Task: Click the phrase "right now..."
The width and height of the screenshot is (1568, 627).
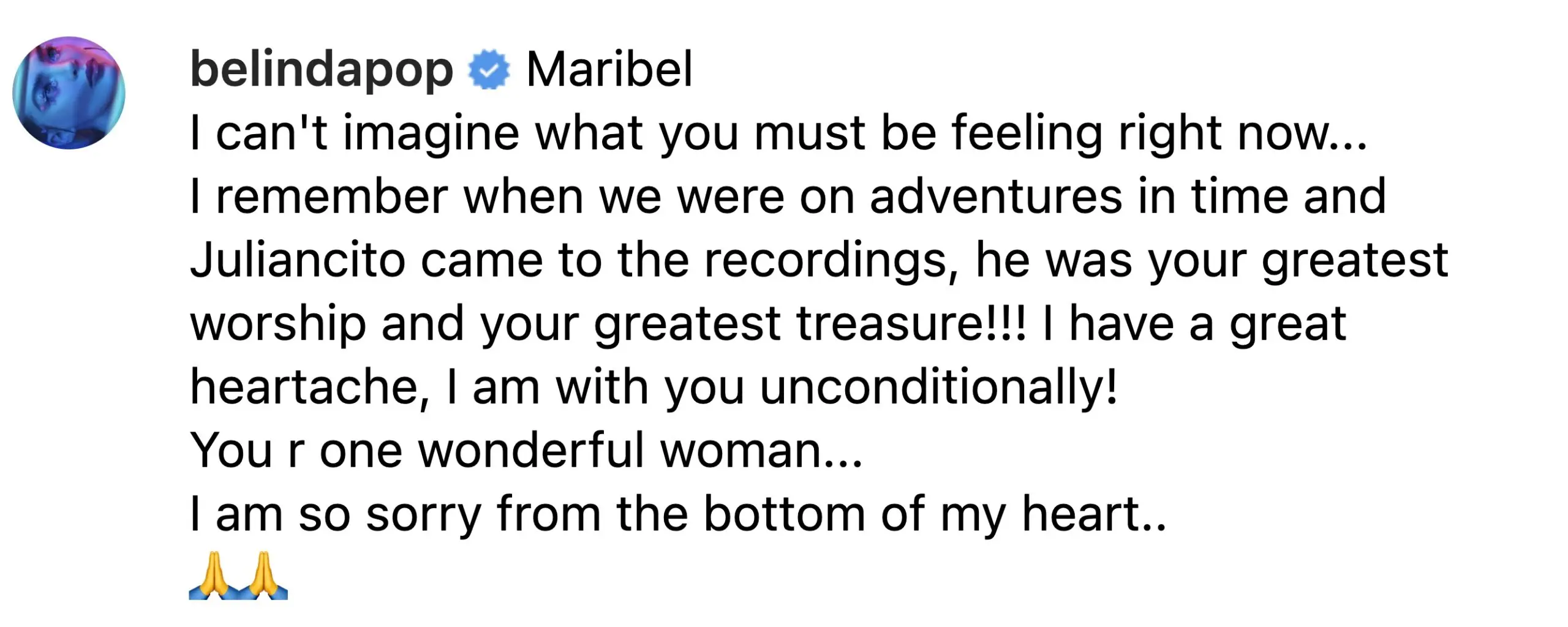Action: 1242,133
